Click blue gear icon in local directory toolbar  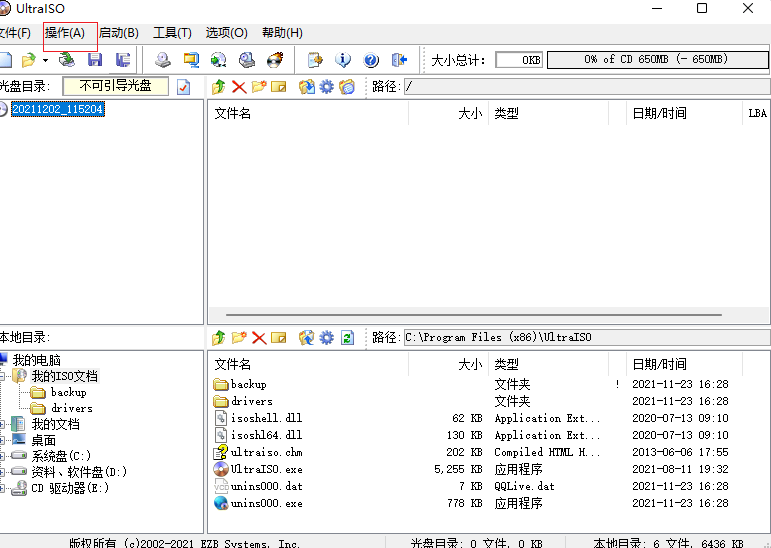326,338
